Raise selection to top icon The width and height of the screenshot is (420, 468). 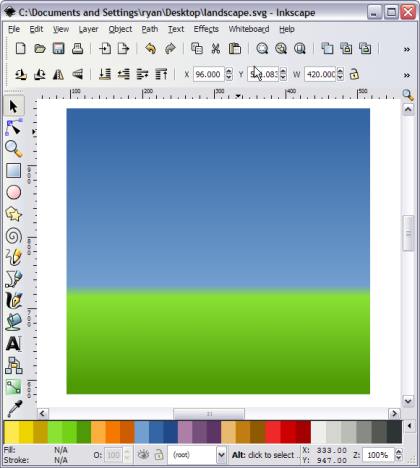pyautogui.click(x=161, y=74)
